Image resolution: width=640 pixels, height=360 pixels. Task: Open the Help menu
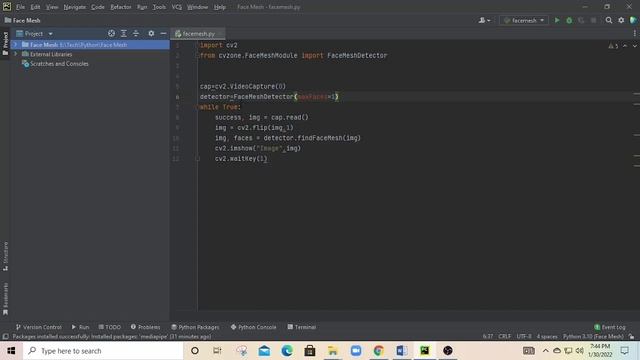click(x=220, y=7)
